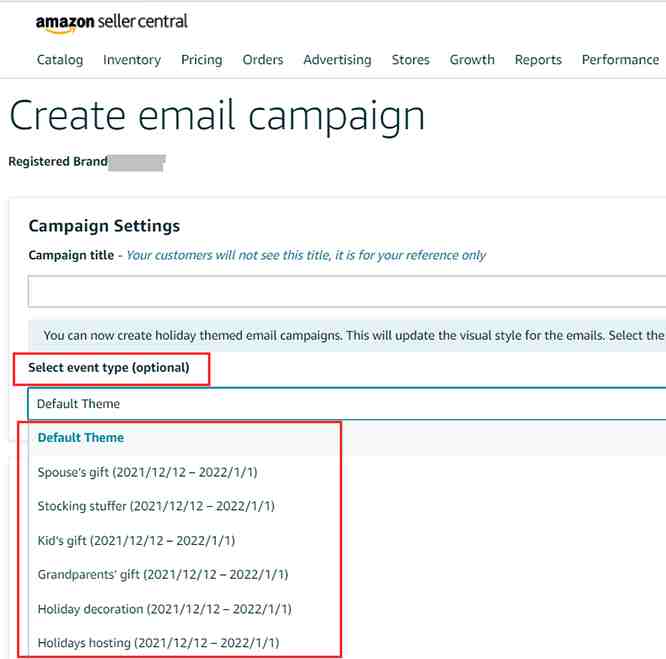Open the Catalog menu
This screenshot has width=666, height=659.
pyautogui.click(x=60, y=60)
